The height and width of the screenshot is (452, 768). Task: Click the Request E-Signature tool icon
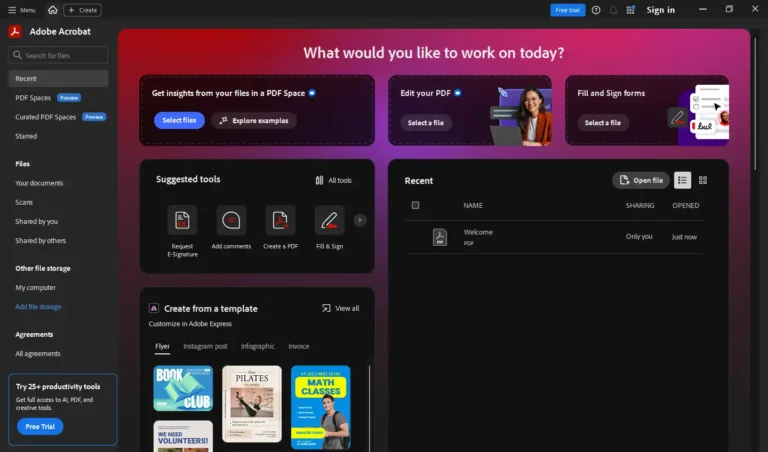pyautogui.click(x=182, y=220)
